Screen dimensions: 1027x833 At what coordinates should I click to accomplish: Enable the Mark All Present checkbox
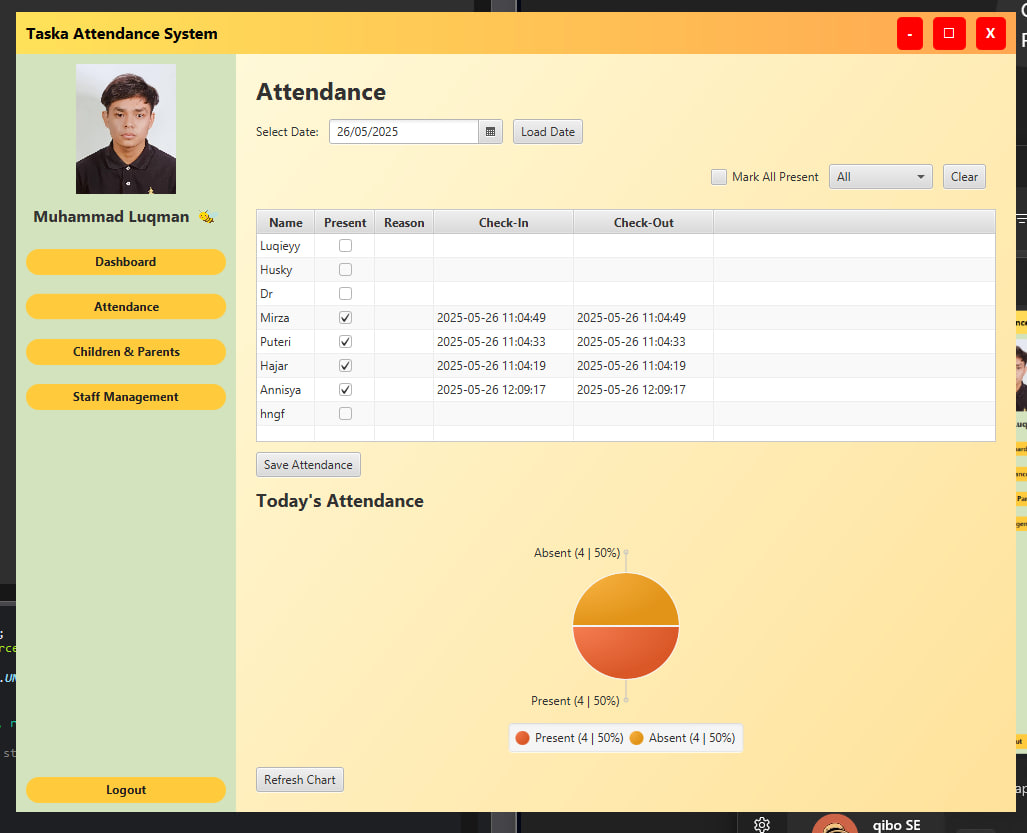[719, 177]
